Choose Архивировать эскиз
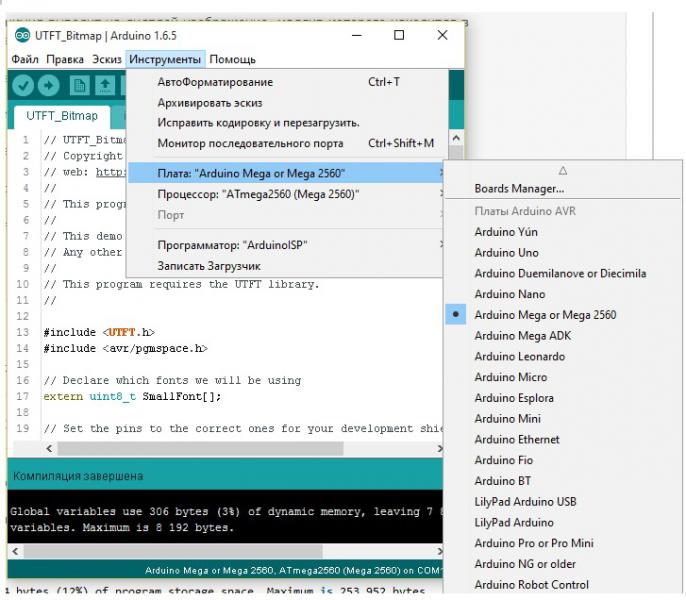Screen dimensions: 686x600 [x=289, y=103]
